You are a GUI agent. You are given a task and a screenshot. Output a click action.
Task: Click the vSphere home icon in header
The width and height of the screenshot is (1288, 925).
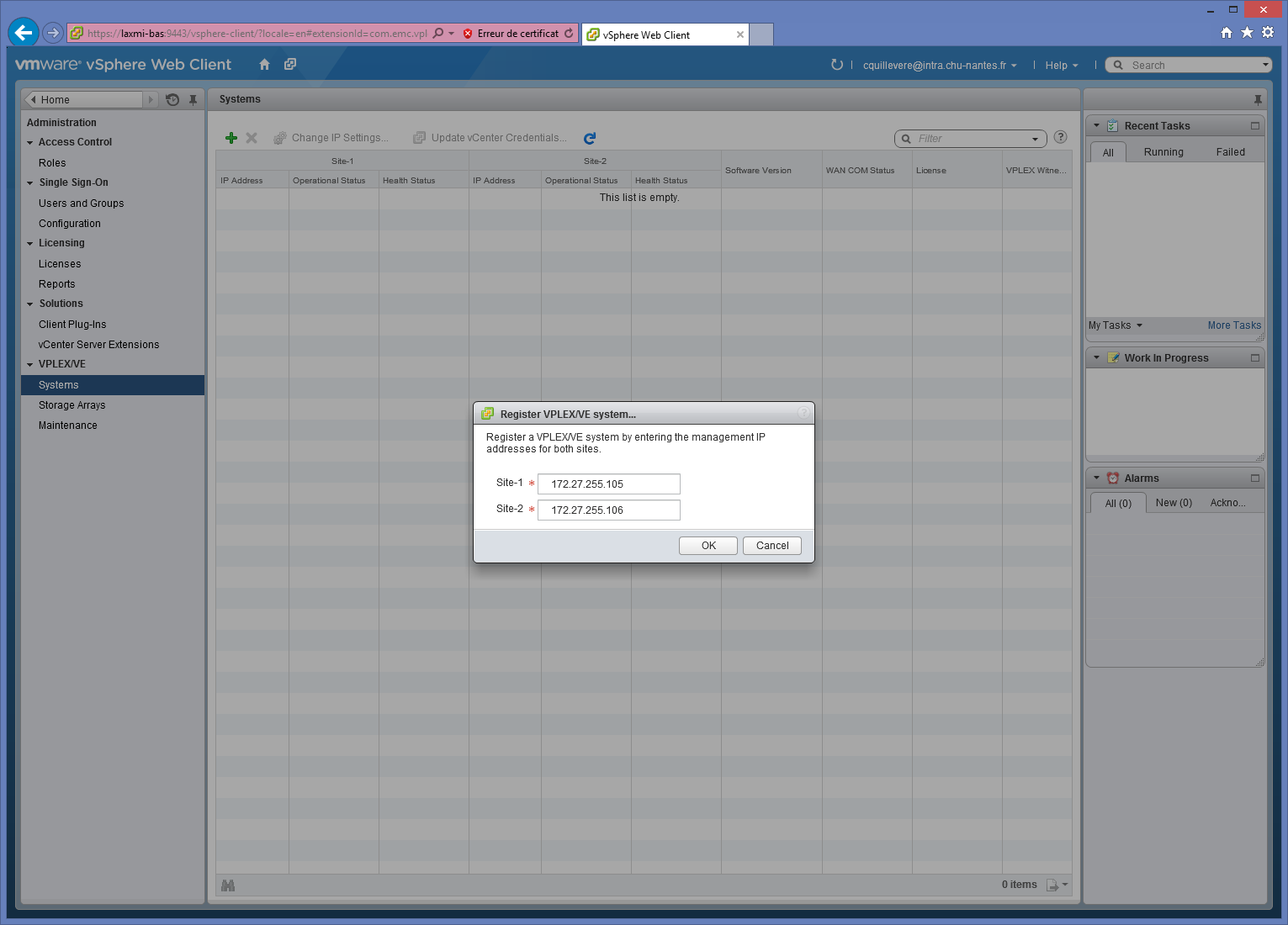[x=264, y=65]
